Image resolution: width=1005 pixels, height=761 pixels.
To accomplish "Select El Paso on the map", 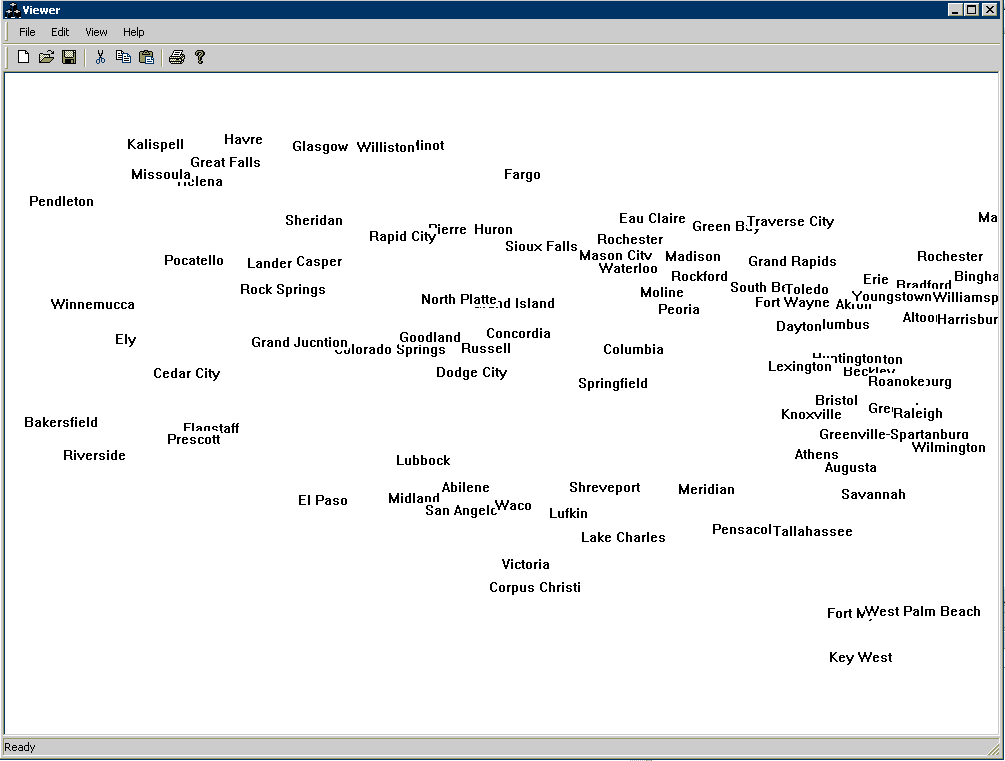I will coord(322,500).
